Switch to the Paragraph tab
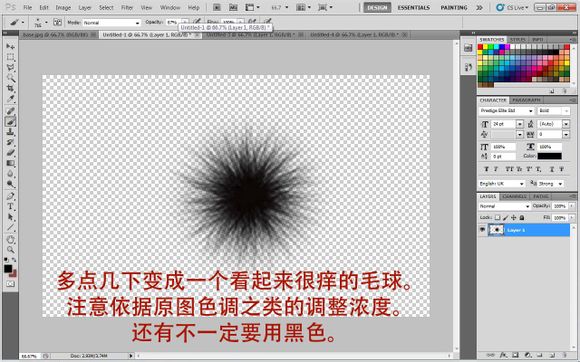Image resolution: width=580 pixels, height=362 pixels. pos(527,100)
